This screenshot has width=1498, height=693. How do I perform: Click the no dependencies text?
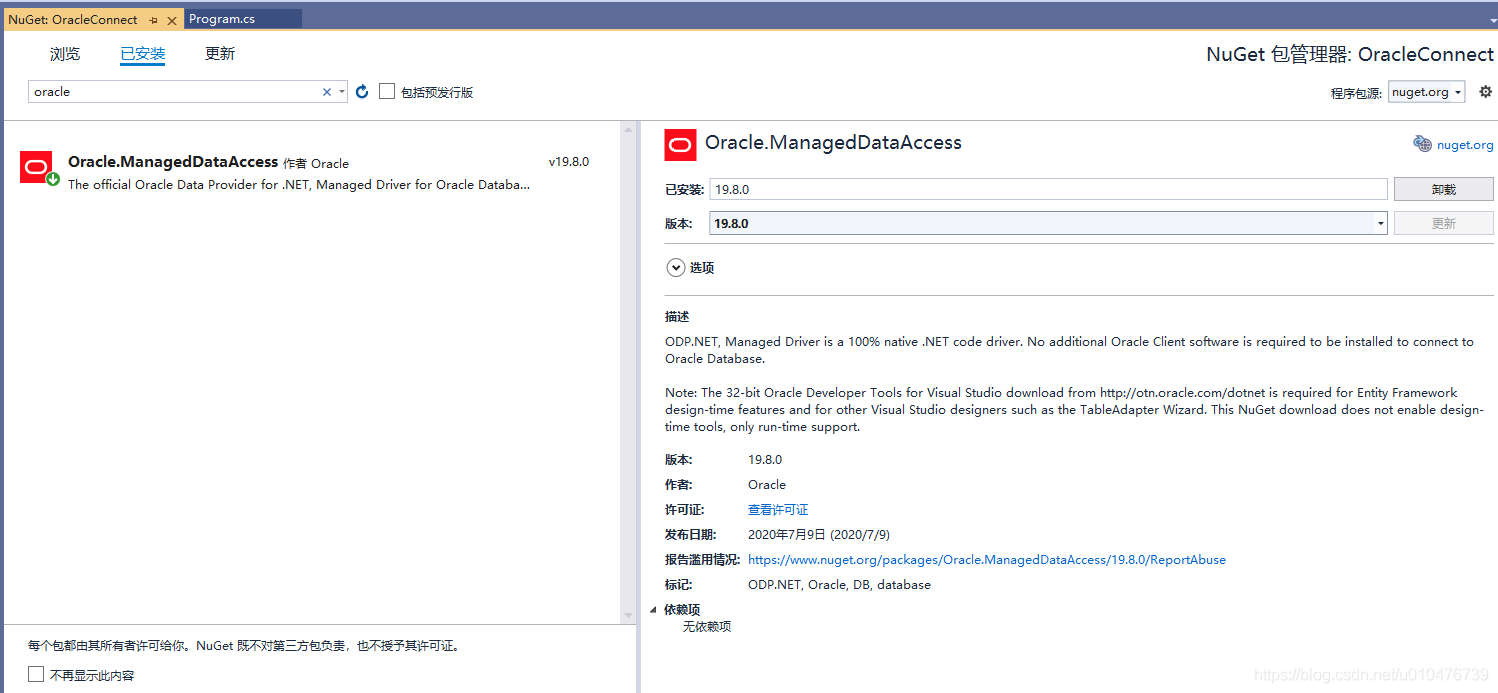point(707,627)
